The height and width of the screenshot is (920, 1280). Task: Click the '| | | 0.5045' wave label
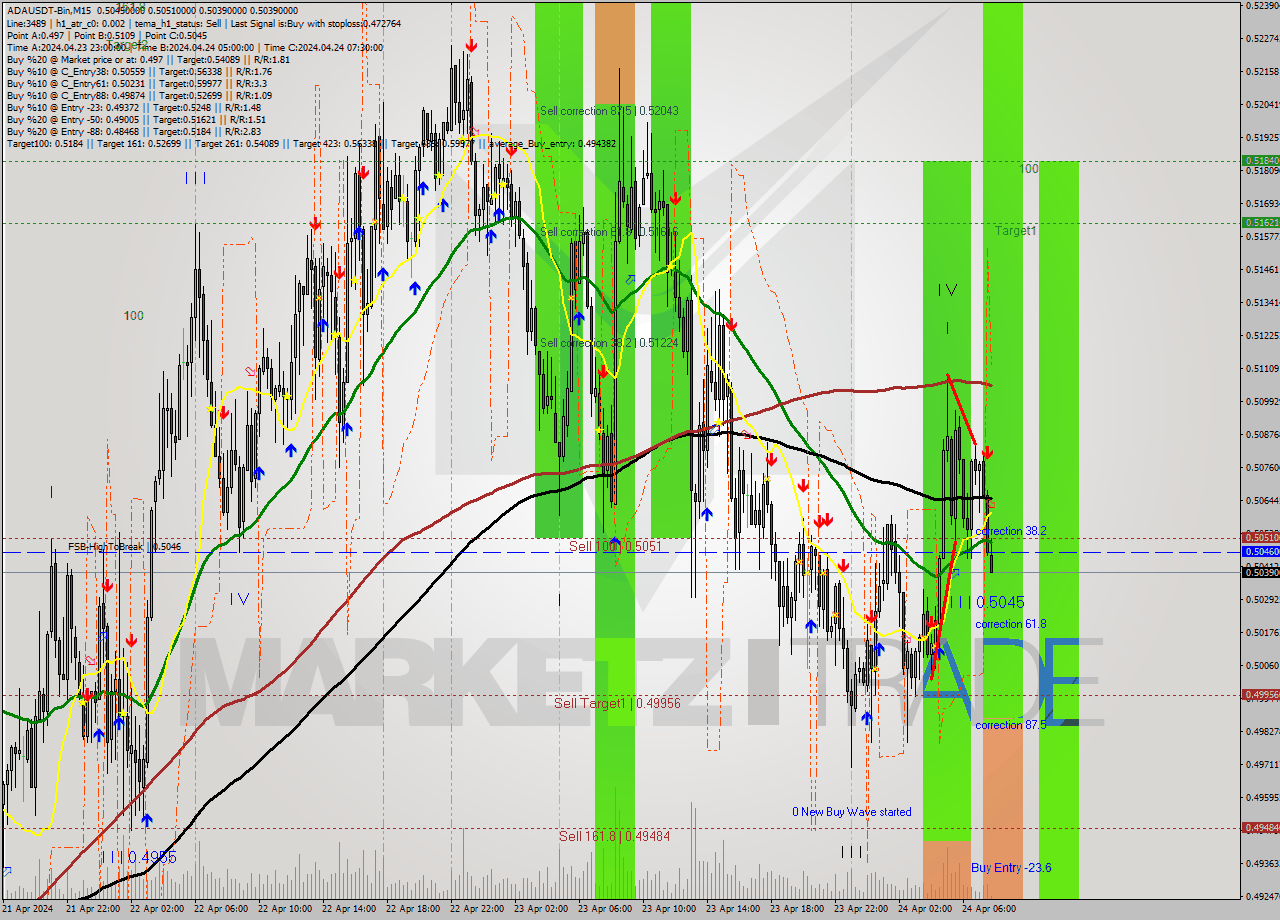(x=987, y=602)
